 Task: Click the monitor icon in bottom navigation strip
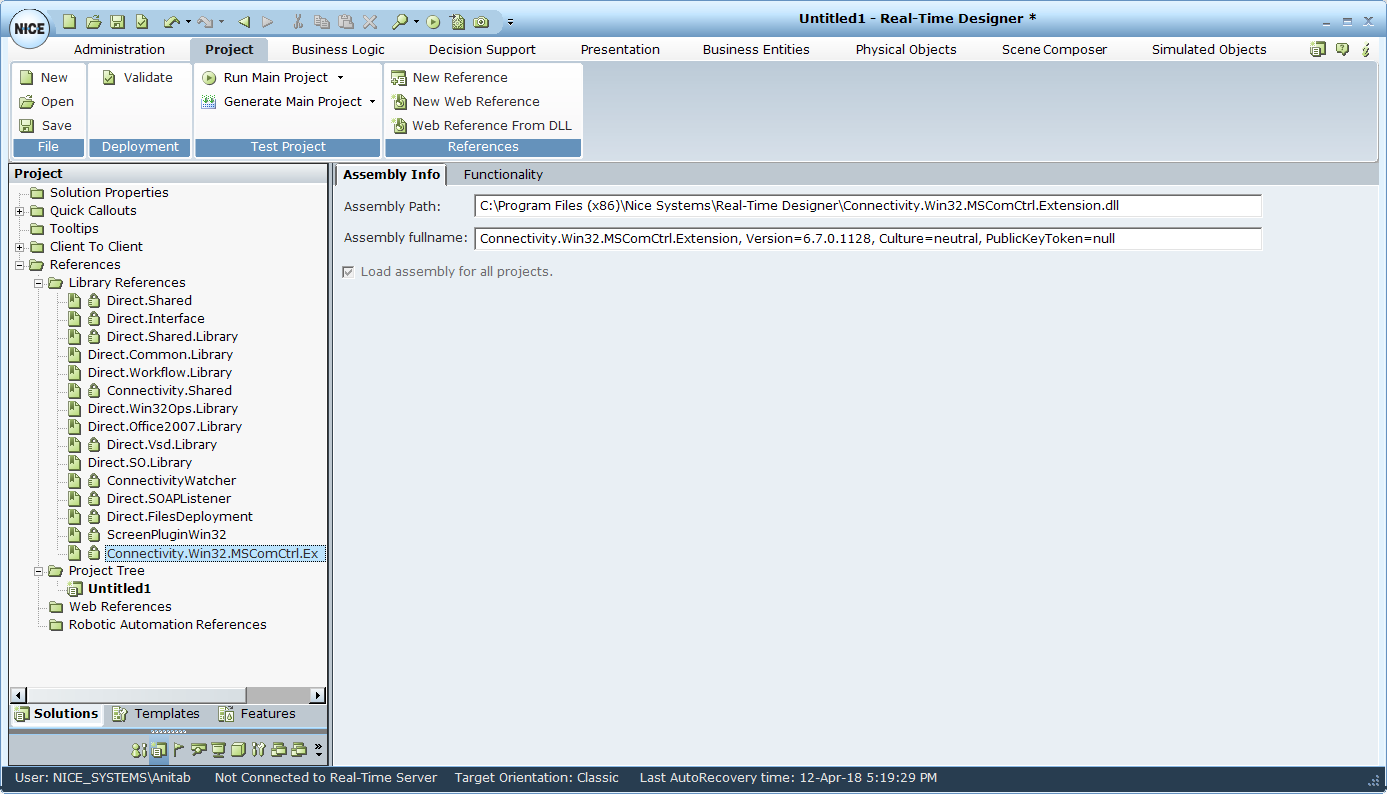[x=218, y=750]
